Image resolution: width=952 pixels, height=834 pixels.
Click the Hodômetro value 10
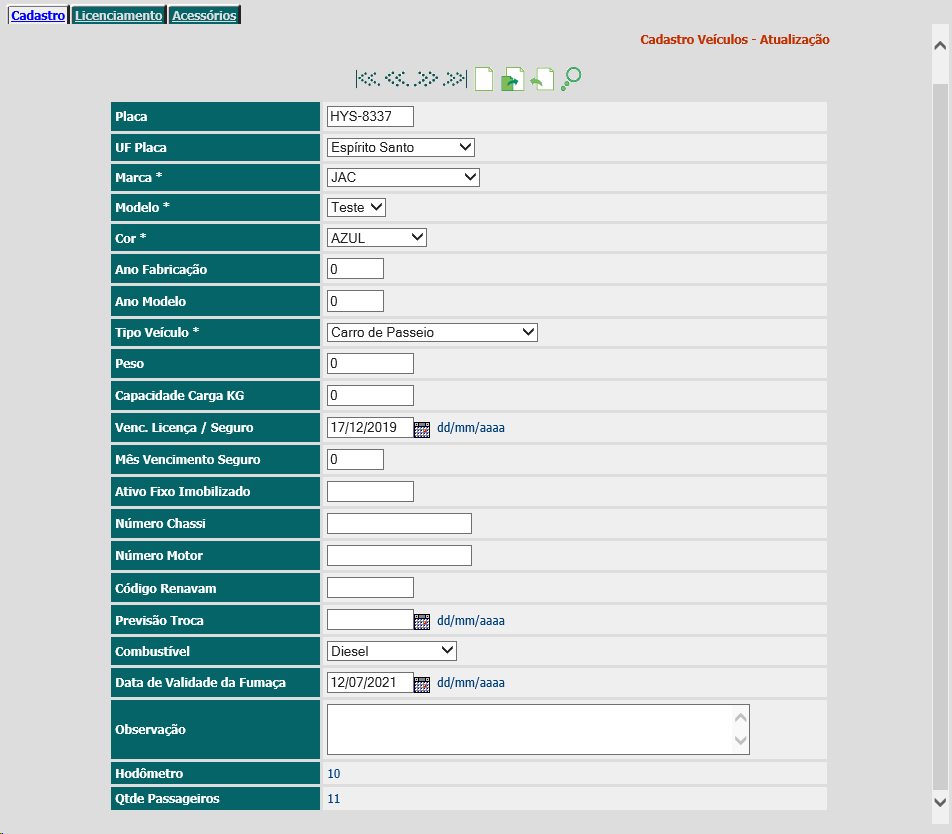[x=333, y=774]
